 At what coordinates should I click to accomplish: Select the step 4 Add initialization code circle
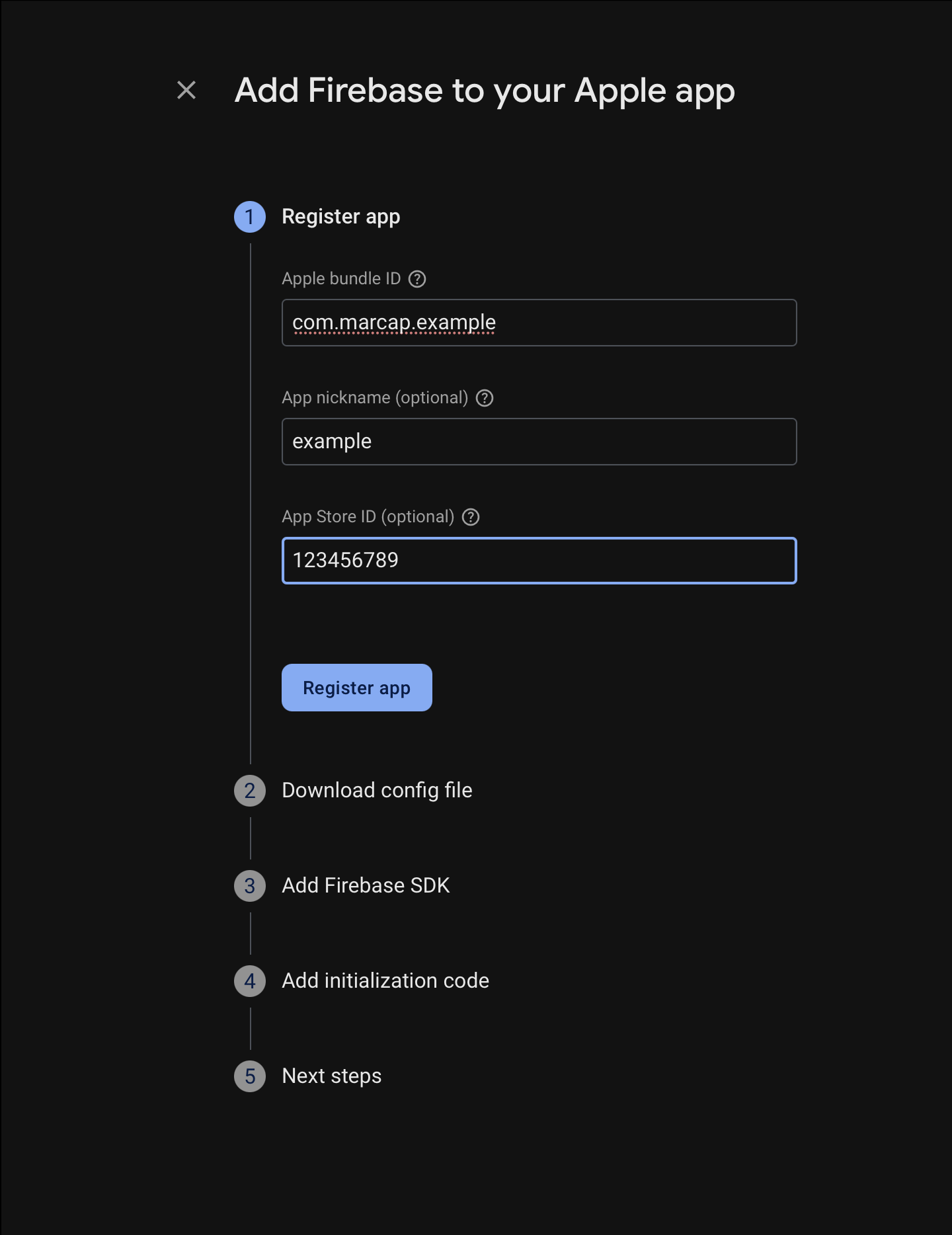(x=250, y=981)
